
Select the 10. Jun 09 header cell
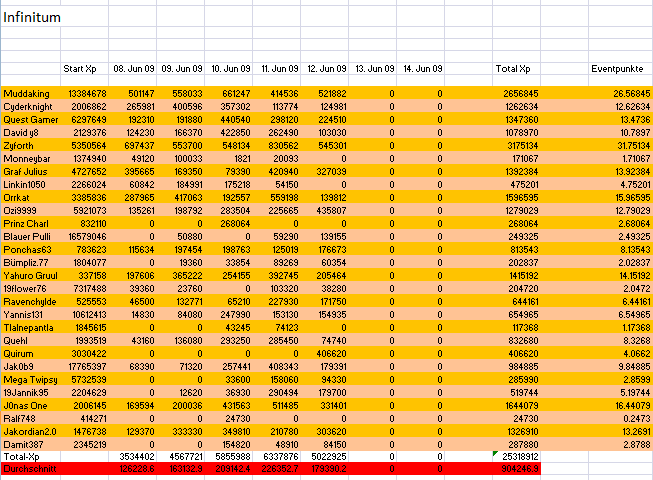click(229, 69)
